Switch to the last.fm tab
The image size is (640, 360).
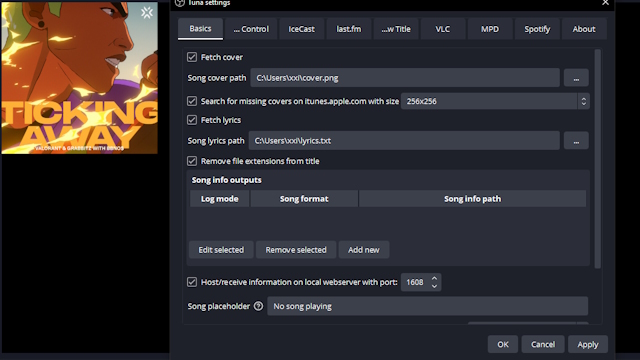pos(349,29)
